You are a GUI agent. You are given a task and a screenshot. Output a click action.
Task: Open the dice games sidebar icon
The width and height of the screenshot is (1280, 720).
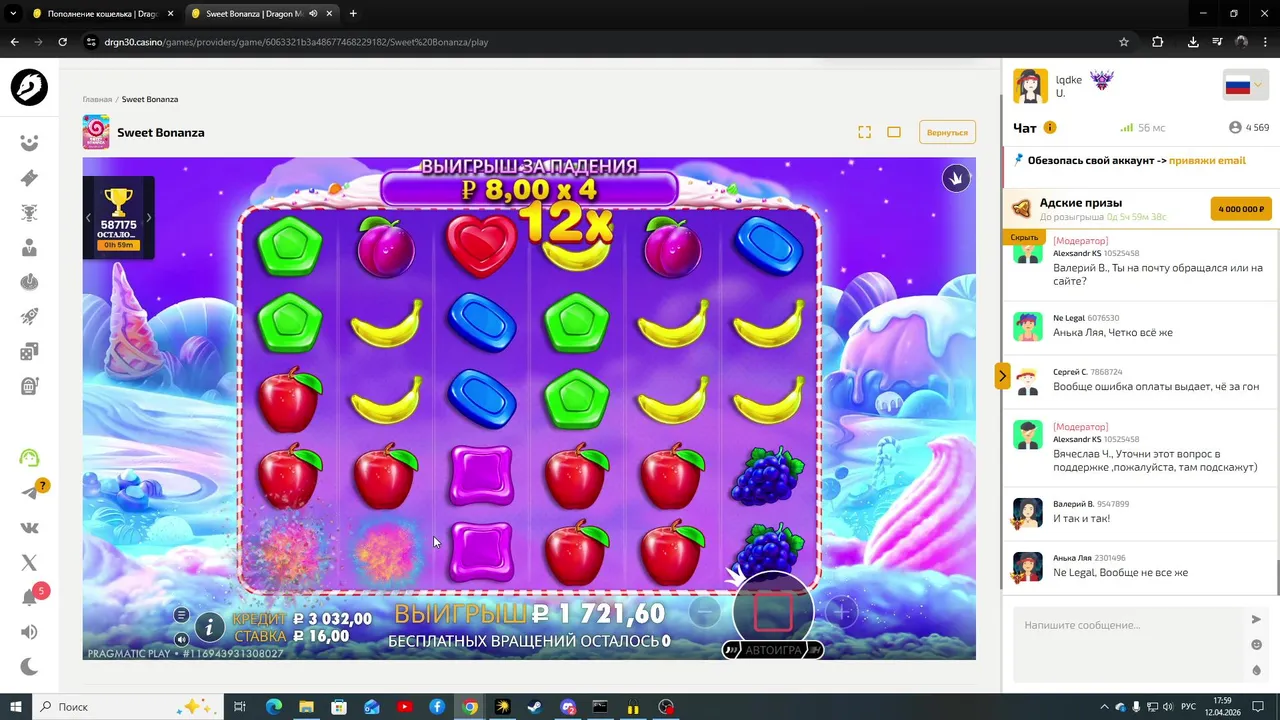pos(29,351)
